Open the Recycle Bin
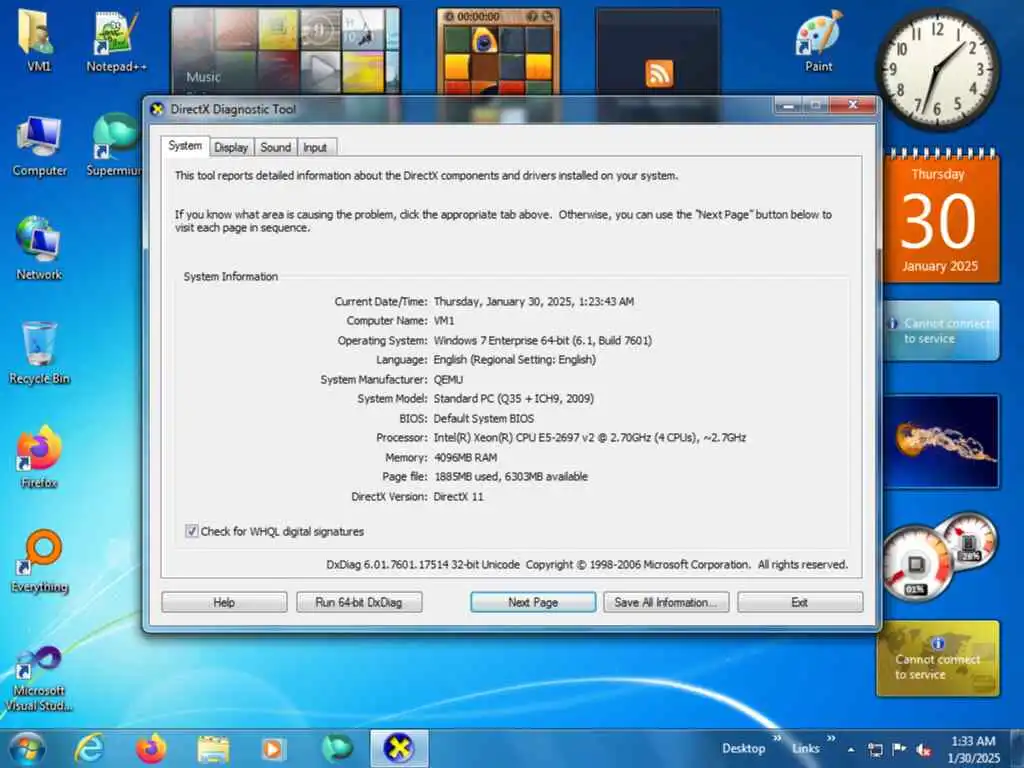The width and height of the screenshot is (1024, 768). 39,353
